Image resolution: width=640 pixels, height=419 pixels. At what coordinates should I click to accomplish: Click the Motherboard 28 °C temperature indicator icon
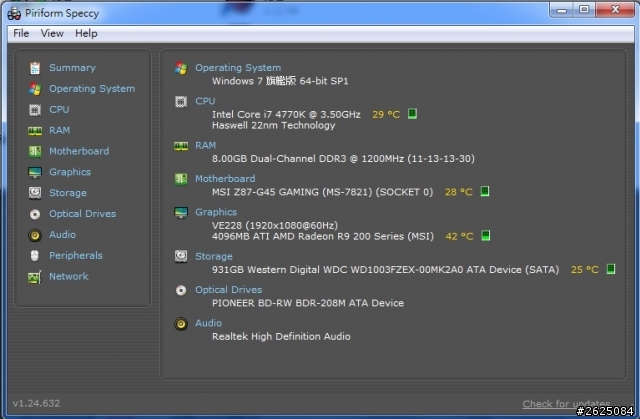tap(484, 191)
